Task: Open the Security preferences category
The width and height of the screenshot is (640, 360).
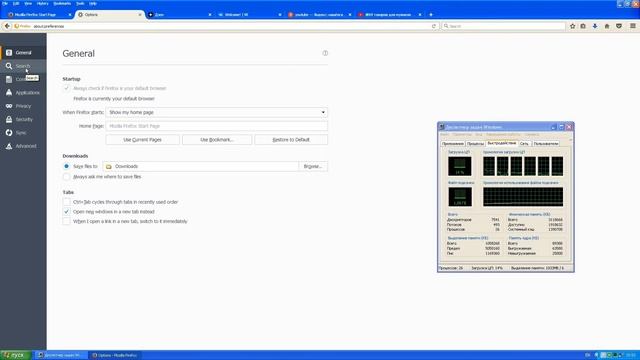Action: (23, 120)
